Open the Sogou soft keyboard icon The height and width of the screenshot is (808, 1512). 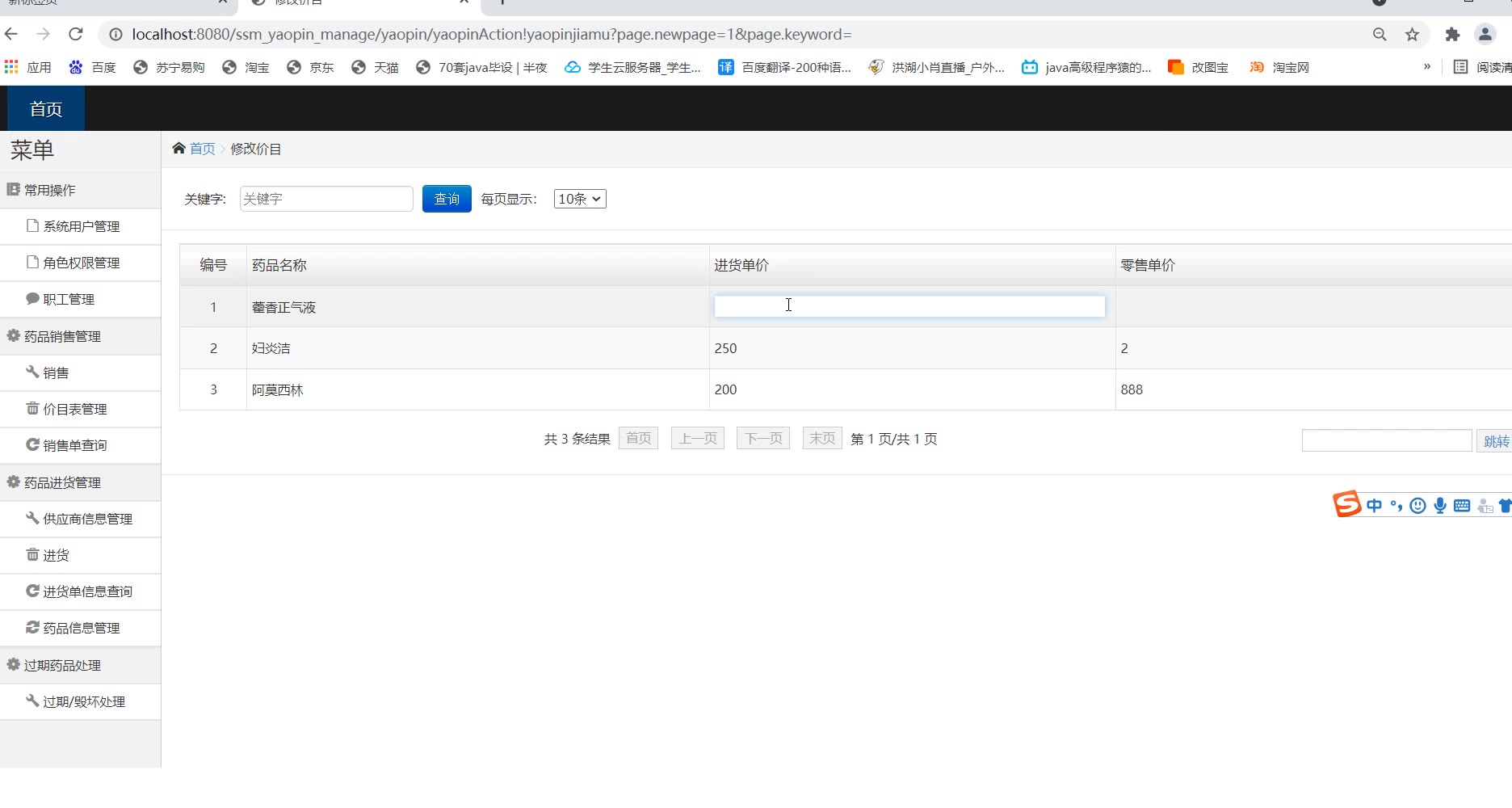pos(1462,506)
